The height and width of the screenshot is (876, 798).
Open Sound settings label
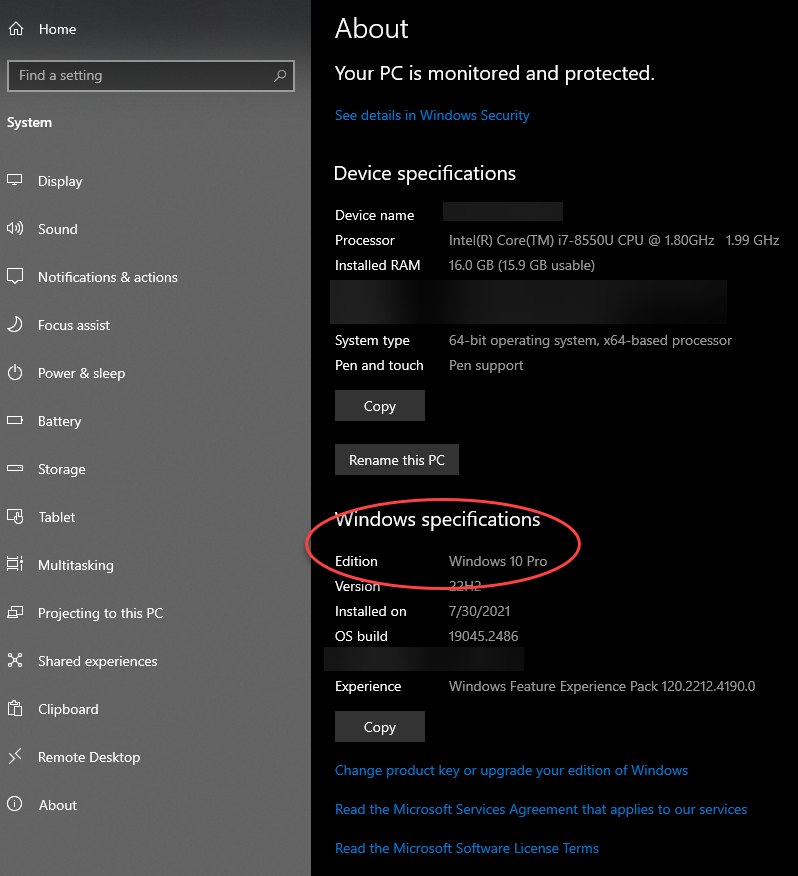click(58, 229)
